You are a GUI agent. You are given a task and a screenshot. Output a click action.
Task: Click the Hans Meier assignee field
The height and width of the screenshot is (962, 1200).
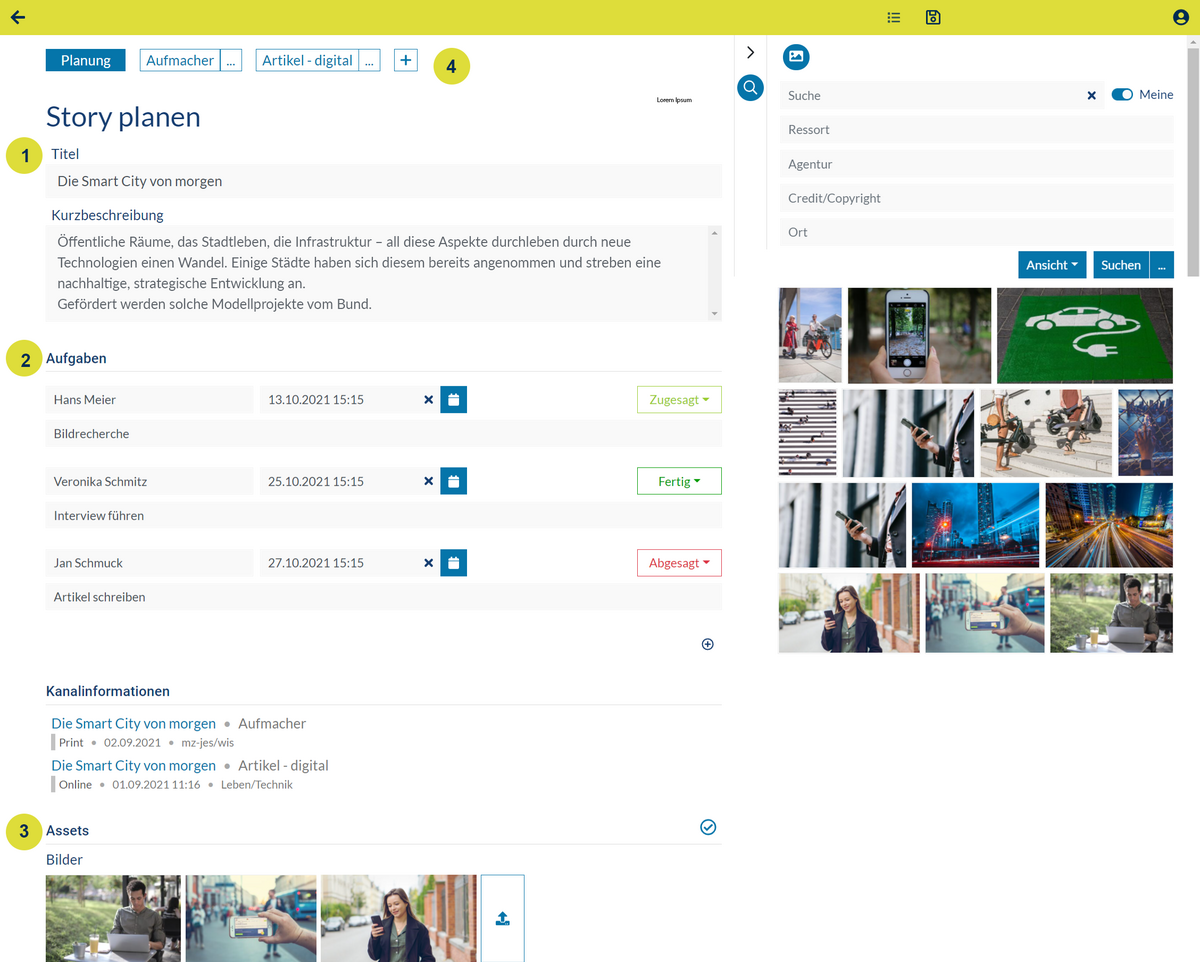[x=150, y=399]
